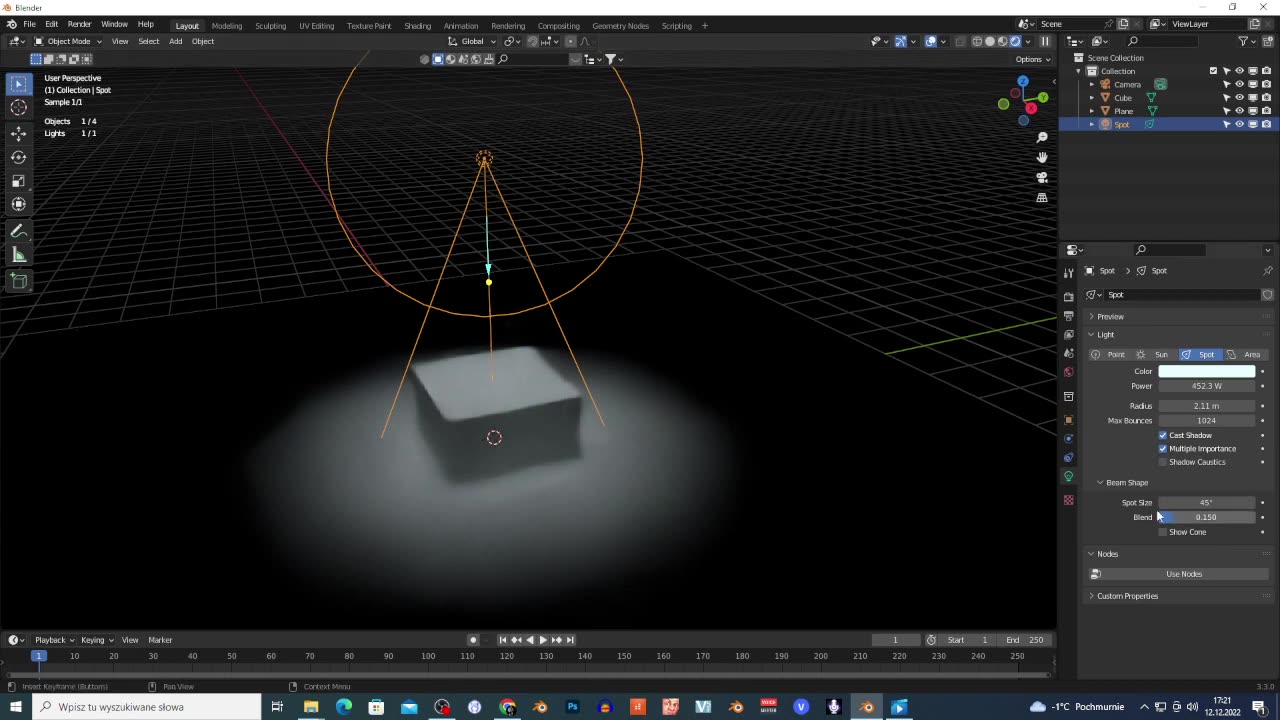The image size is (1280, 720).
Task: Click the Zoom magnifier icon in viewport
Action: 1042,137
